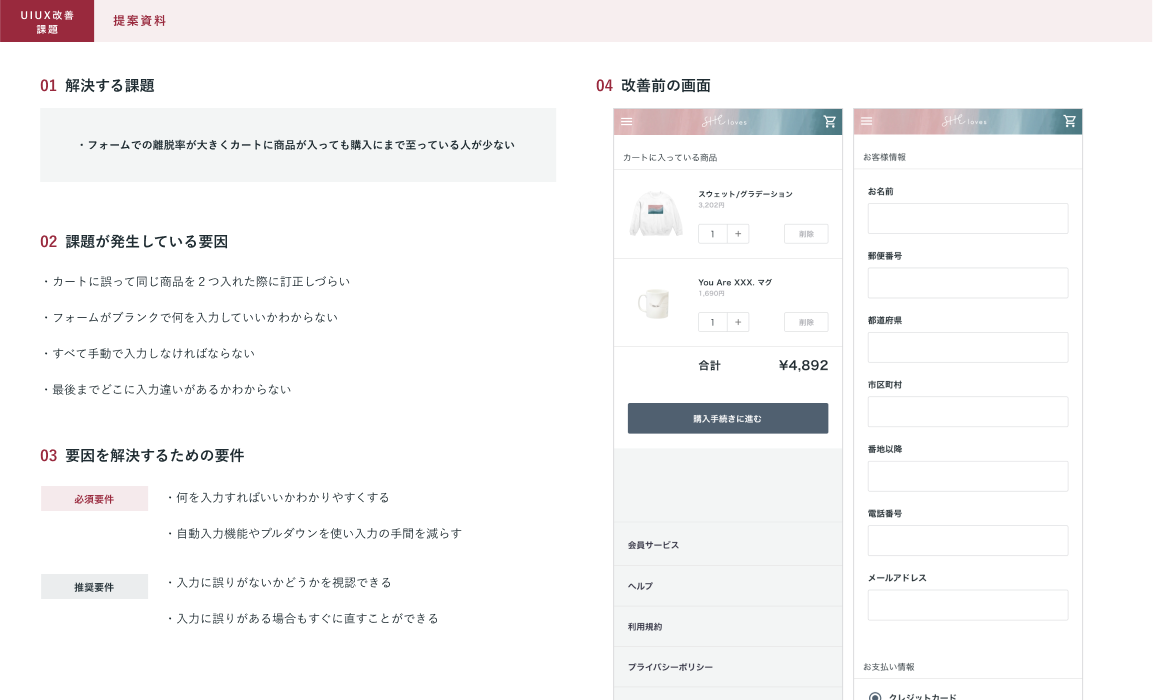Click the 購入手続きに進む button
The height and width of the screenshot is (700, 1153).
pyautogui.click(x=727, y=418)
